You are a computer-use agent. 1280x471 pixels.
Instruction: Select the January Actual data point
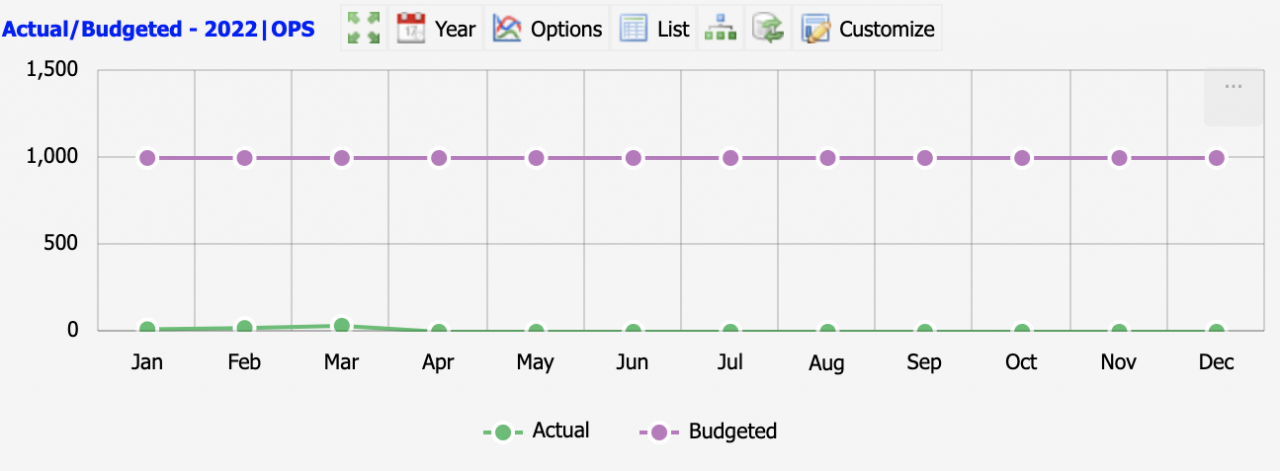(x=148, y=328)
